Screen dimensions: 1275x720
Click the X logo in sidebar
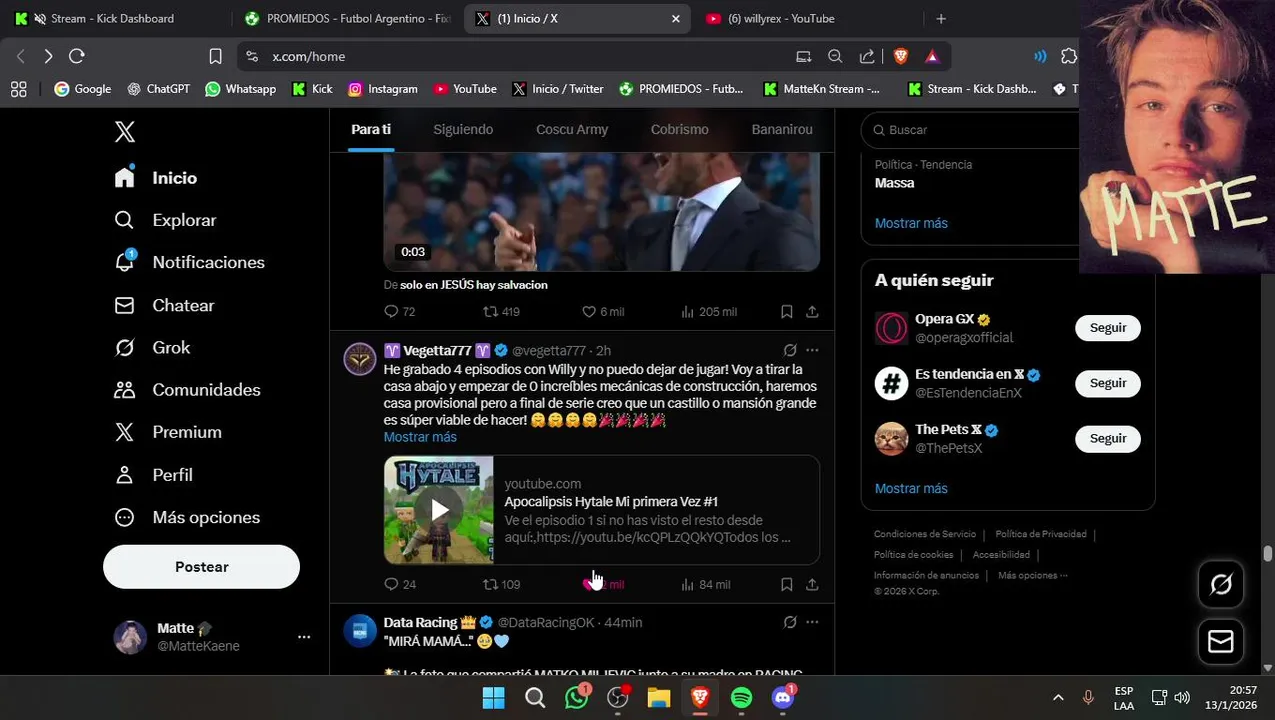point(125,132)
